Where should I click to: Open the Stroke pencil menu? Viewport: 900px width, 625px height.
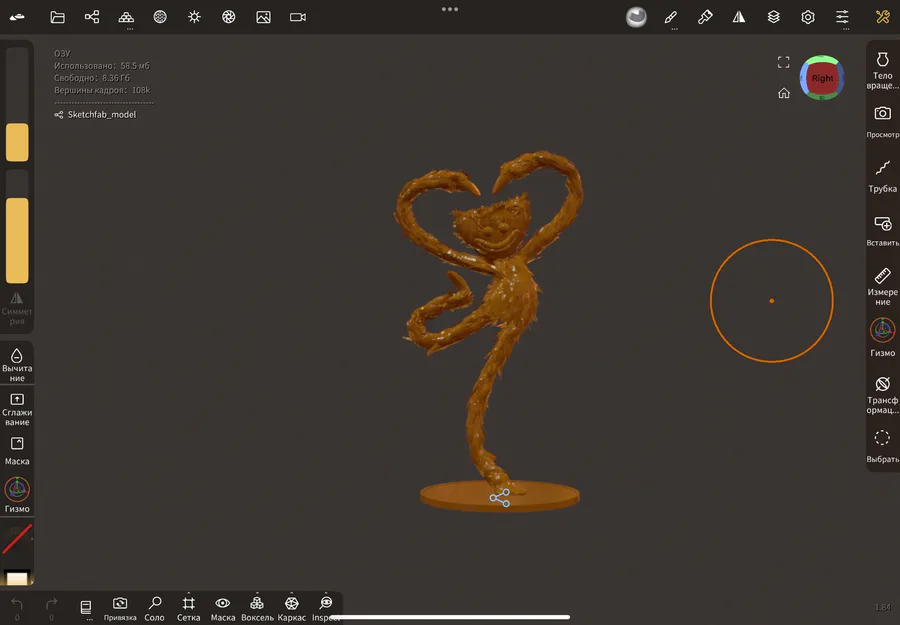click(670, 17)
